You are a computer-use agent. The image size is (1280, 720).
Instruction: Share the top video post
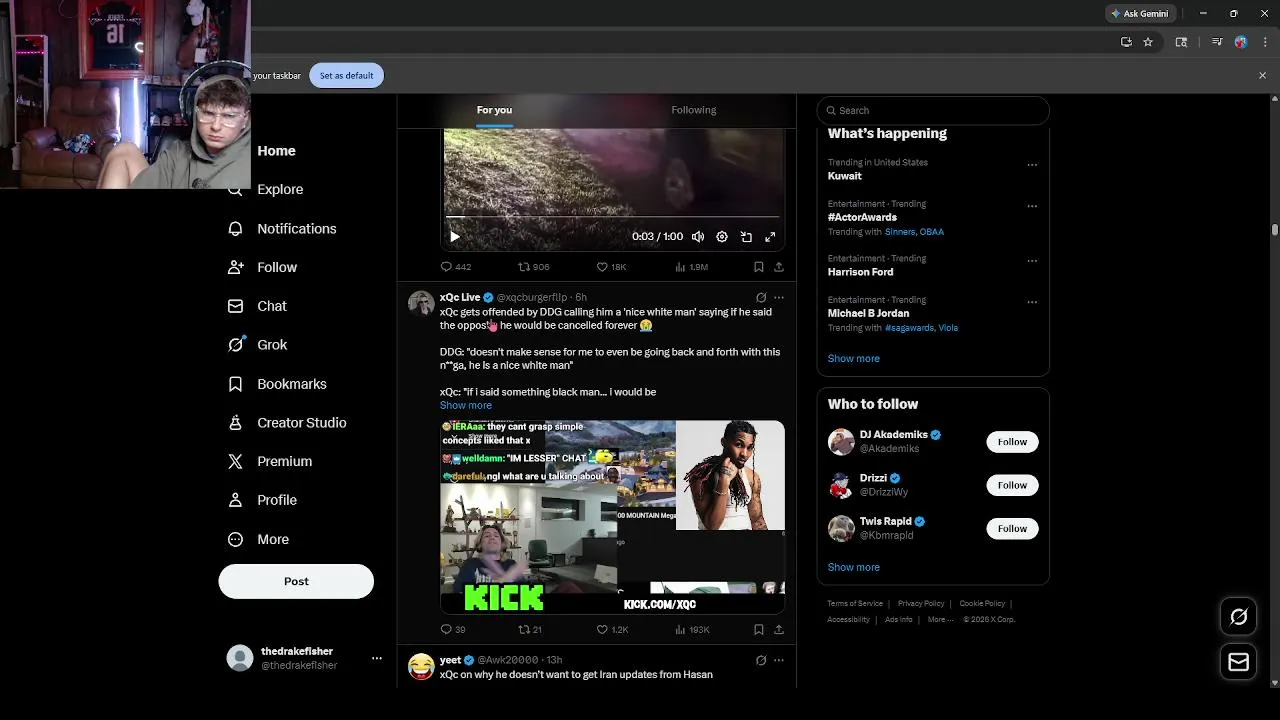pyautogui.click(x=779, y=267)
